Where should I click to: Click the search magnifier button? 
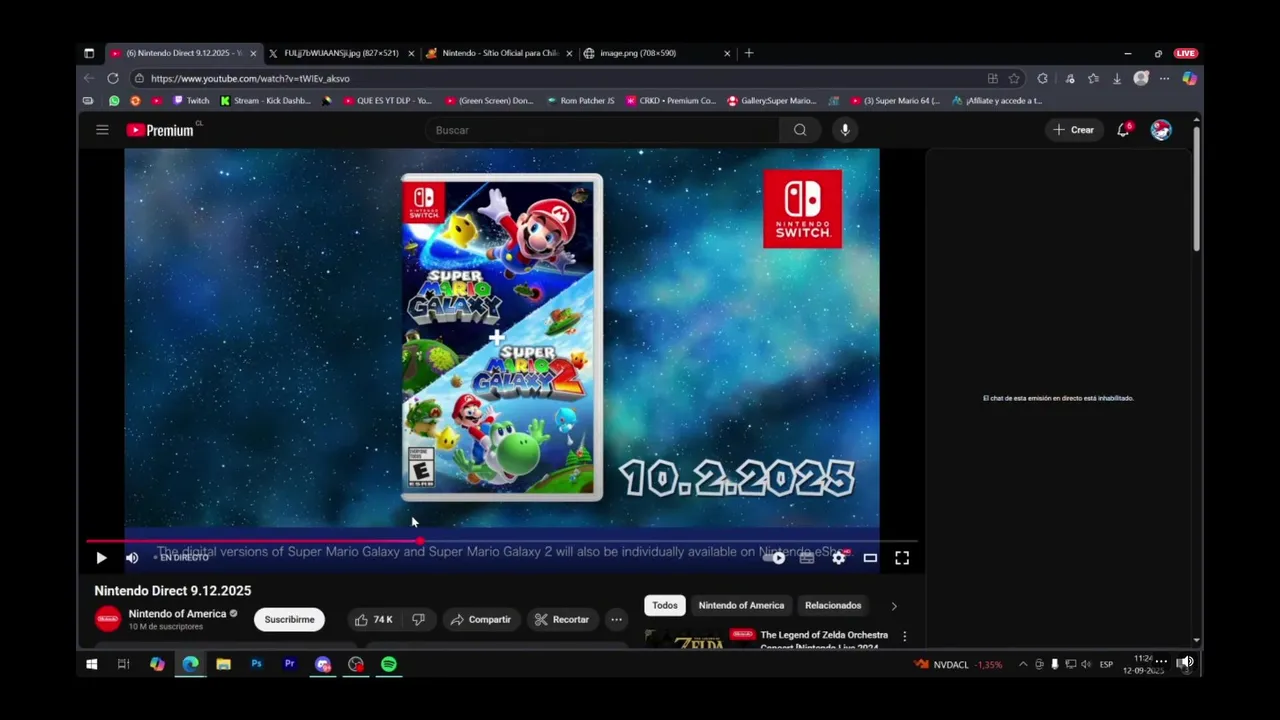pos(800,130)
